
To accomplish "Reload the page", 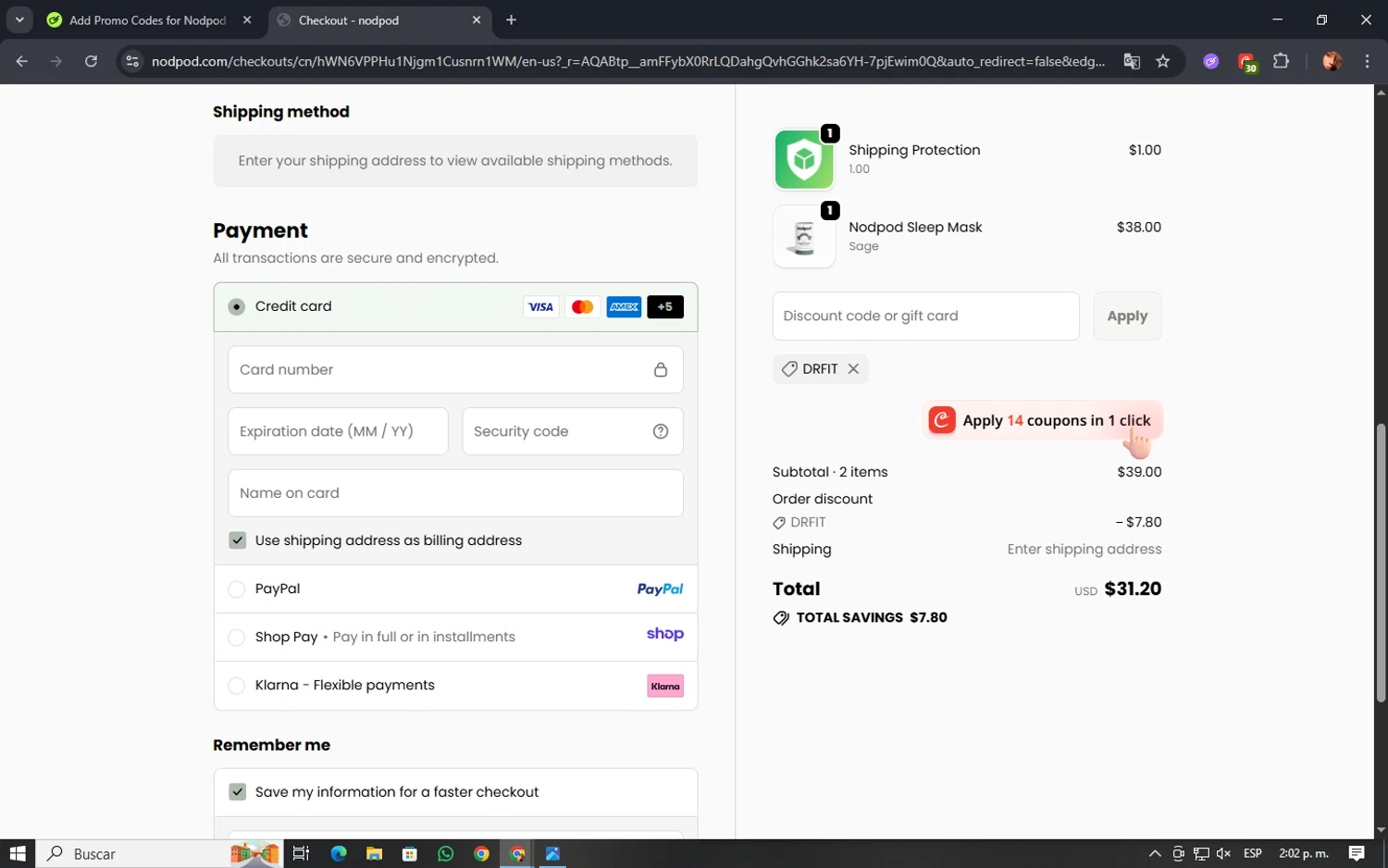I will (x=91, y=61).
